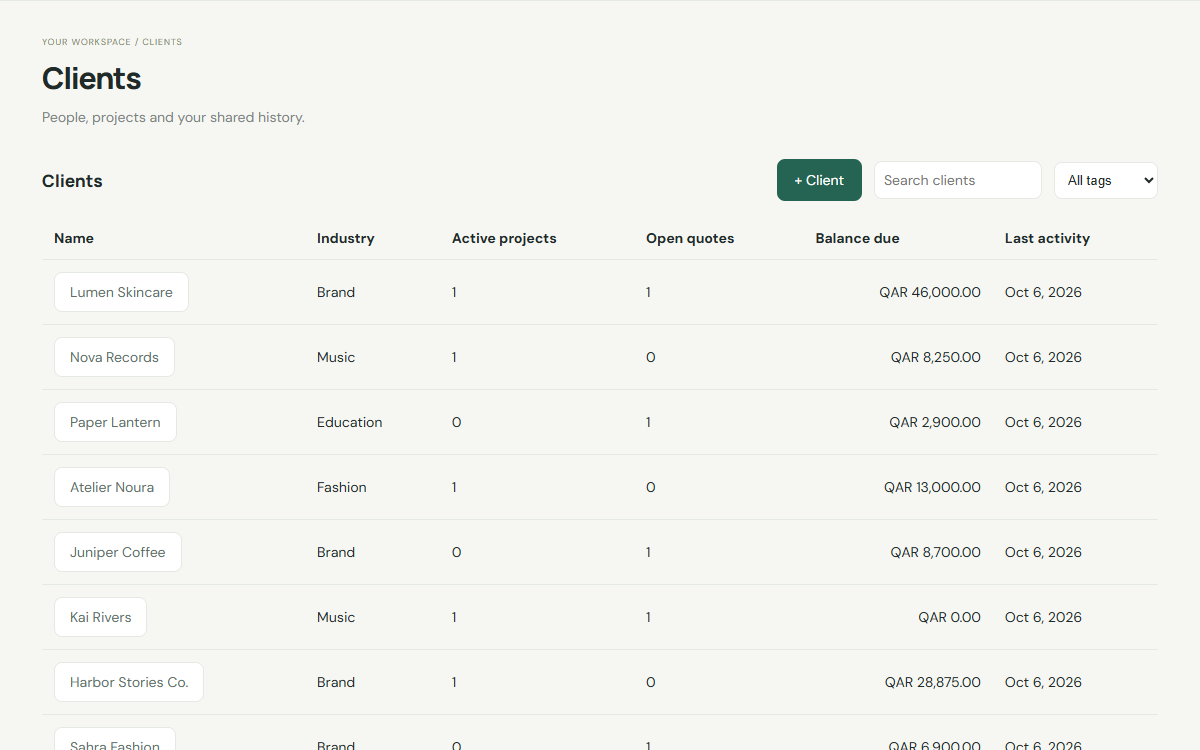Select the Kai Rivers client
Screen dimensions: 1200x750
tap(100, 617)
